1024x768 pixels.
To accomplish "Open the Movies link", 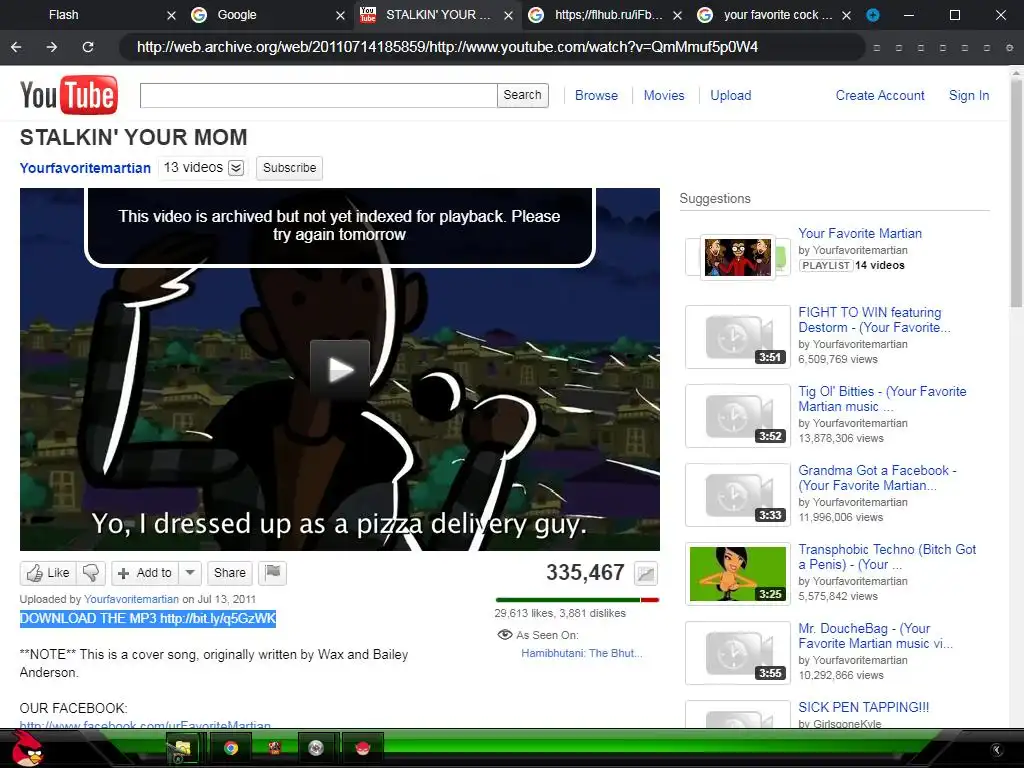I will [x=664, y=95].
